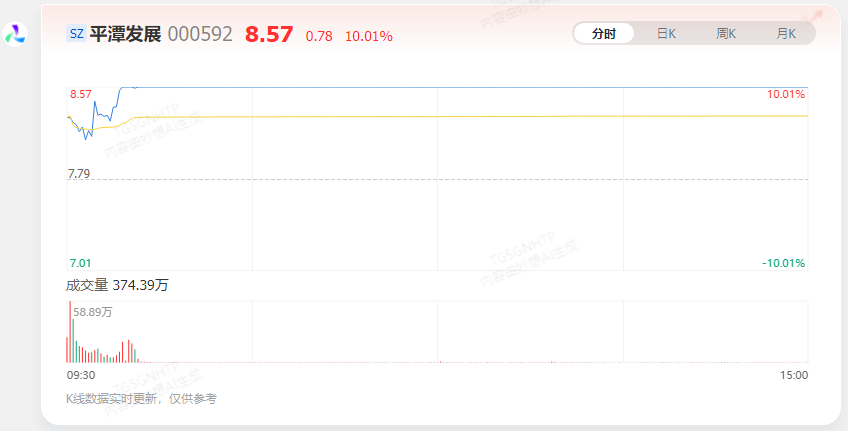Open the 月K chart tab
The width and height of the screenshot is (848, 431).
point(786,34)
